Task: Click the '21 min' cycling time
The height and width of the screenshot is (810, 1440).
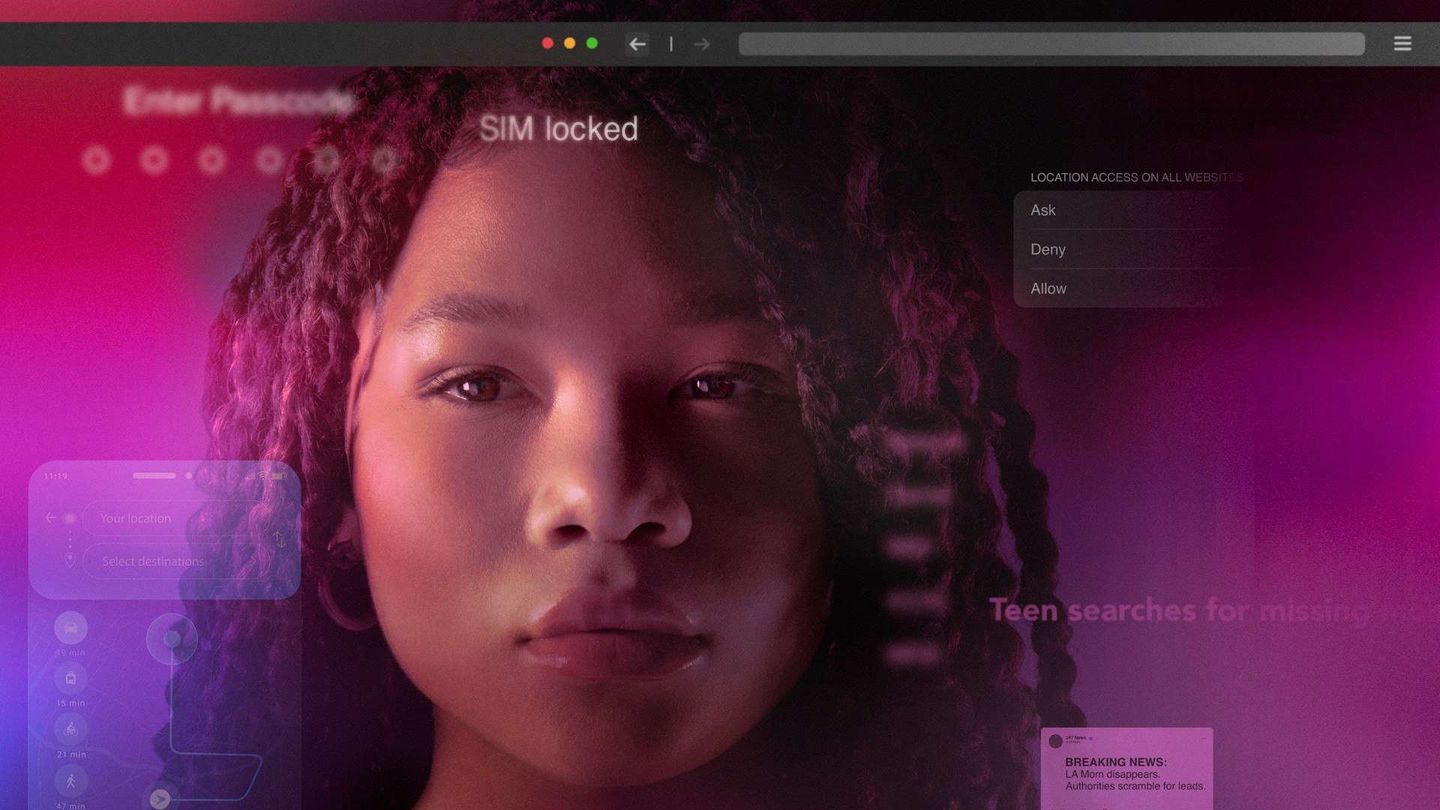Action: (x=71, y=754)
